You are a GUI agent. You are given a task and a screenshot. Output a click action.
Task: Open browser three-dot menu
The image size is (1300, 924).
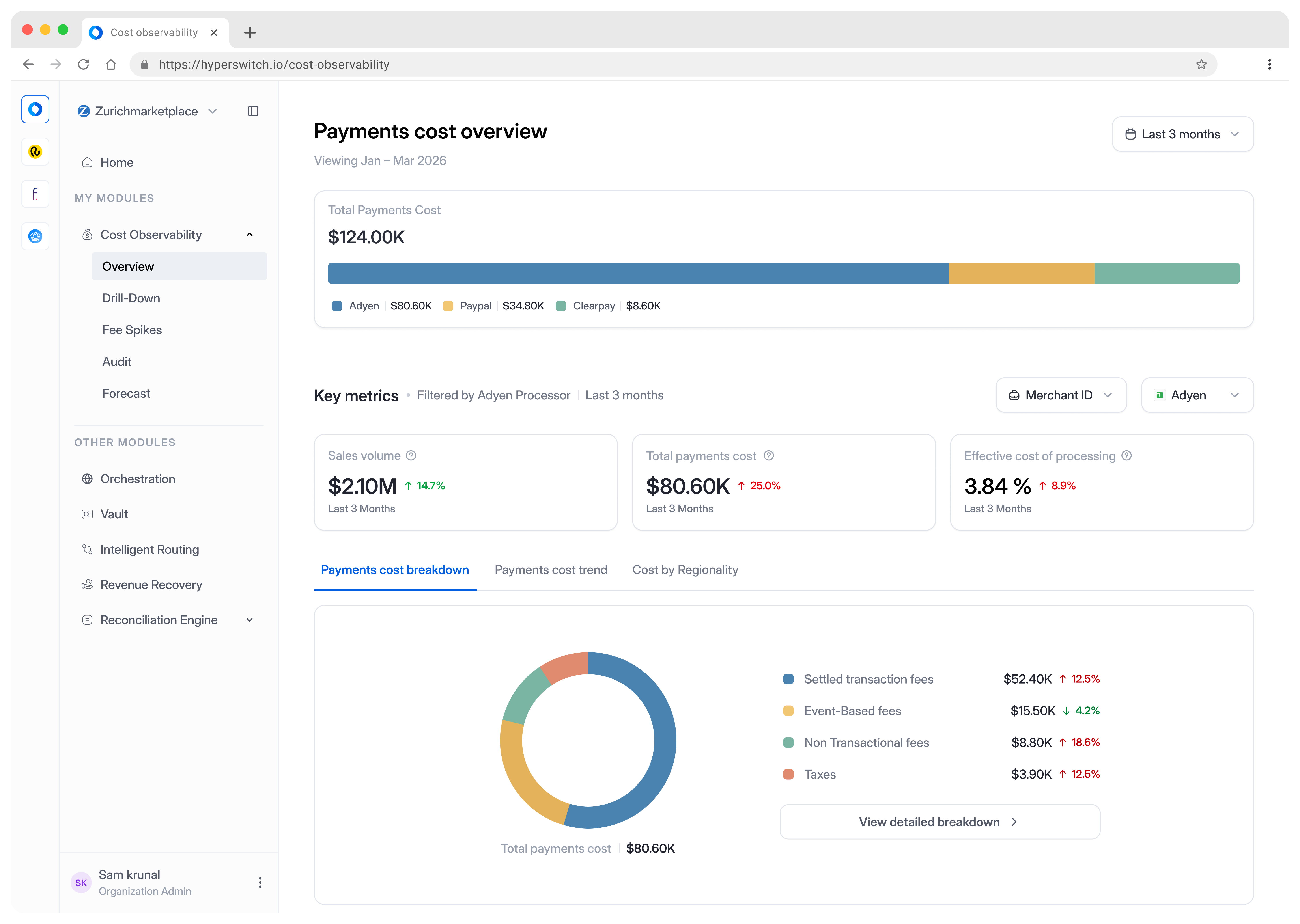1269,64
